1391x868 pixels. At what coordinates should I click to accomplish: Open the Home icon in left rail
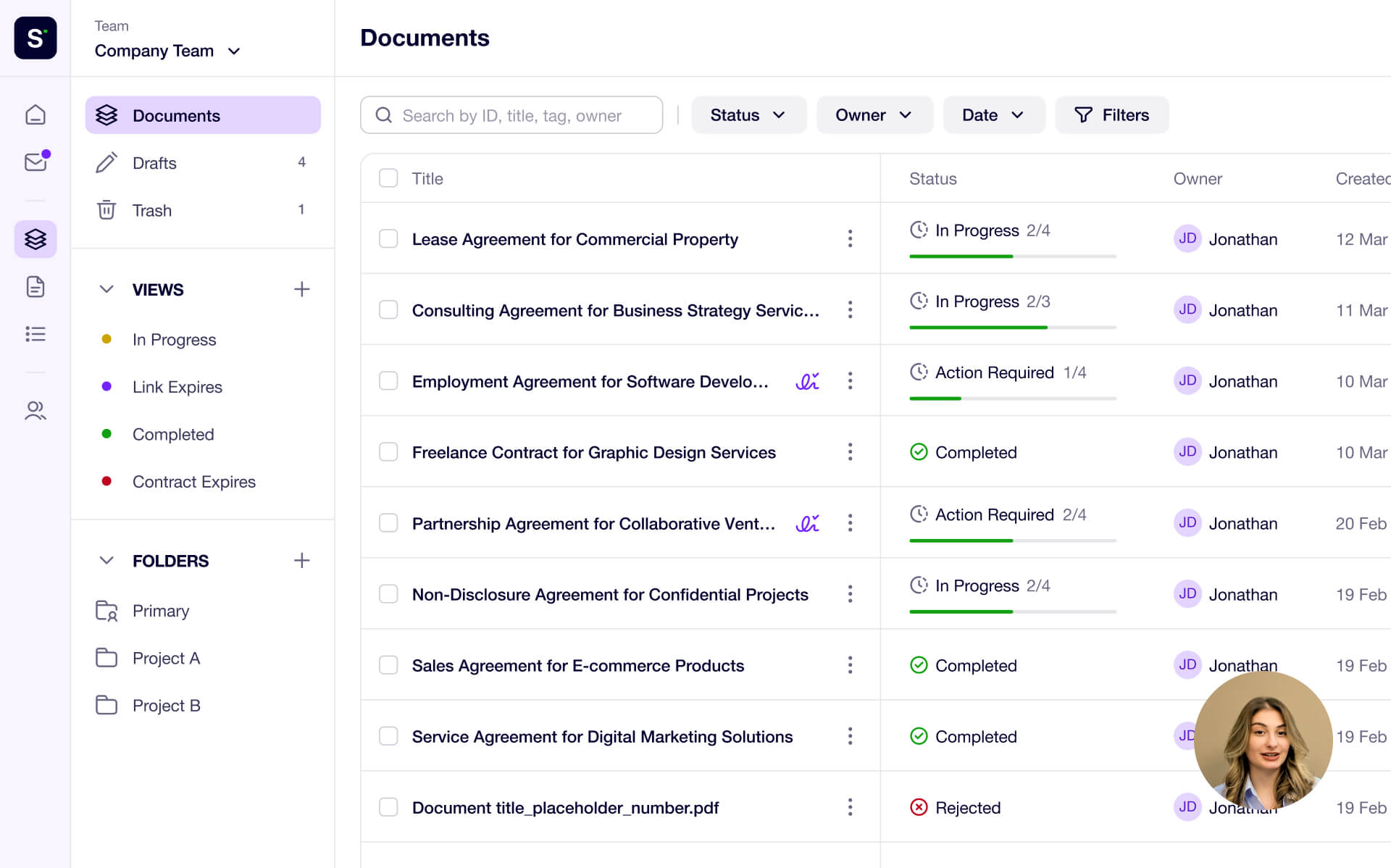coord(35,114)
